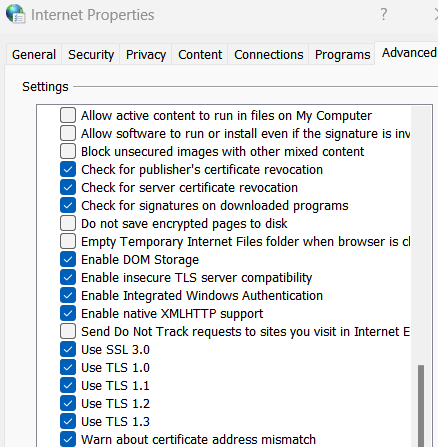The width and height of the screenshot is (438, 447).
Task: Toggle Enable Integrated Windows Authentication
Action: pyautogui.click(x=68, y=295)
